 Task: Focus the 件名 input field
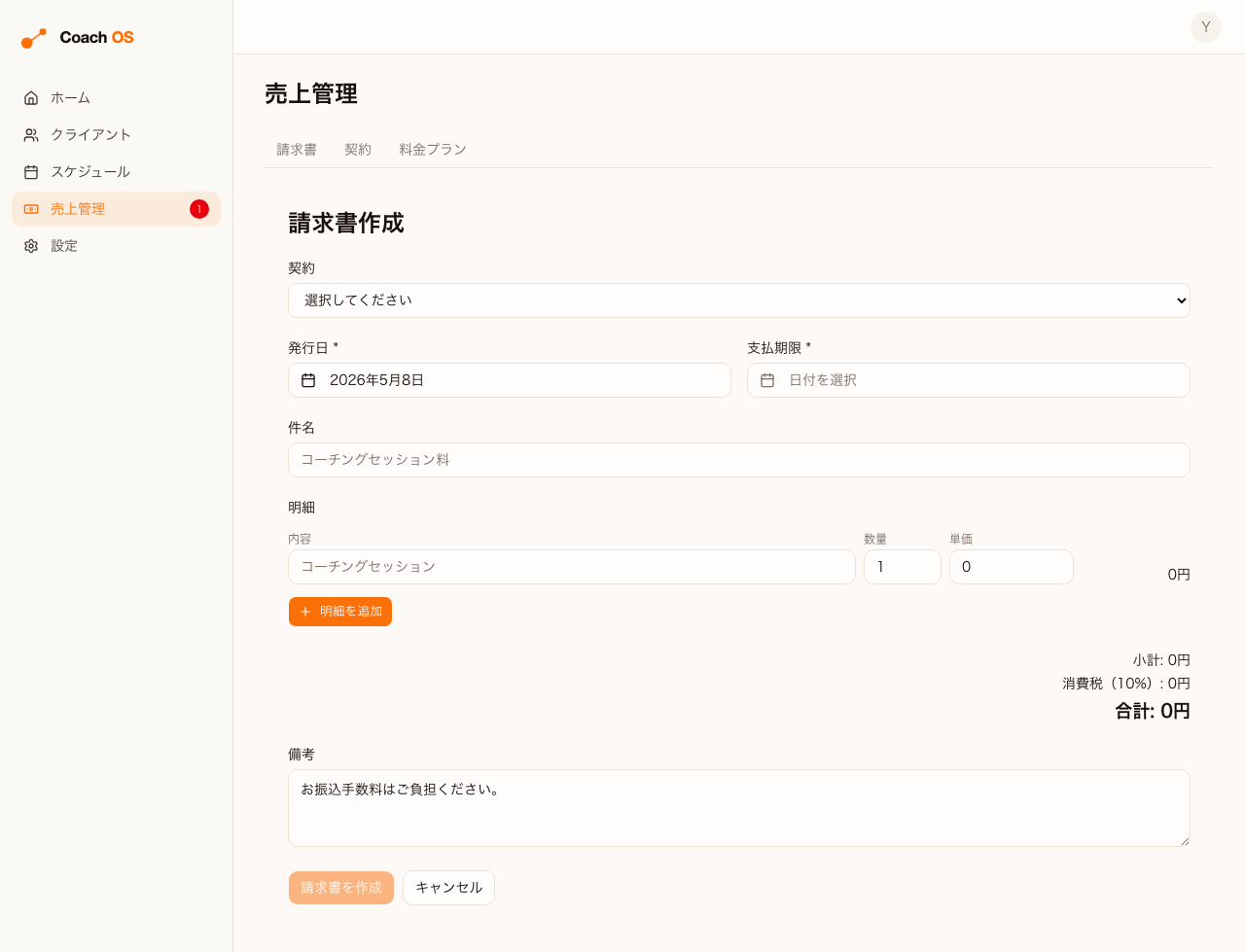[x=739, y=460]
